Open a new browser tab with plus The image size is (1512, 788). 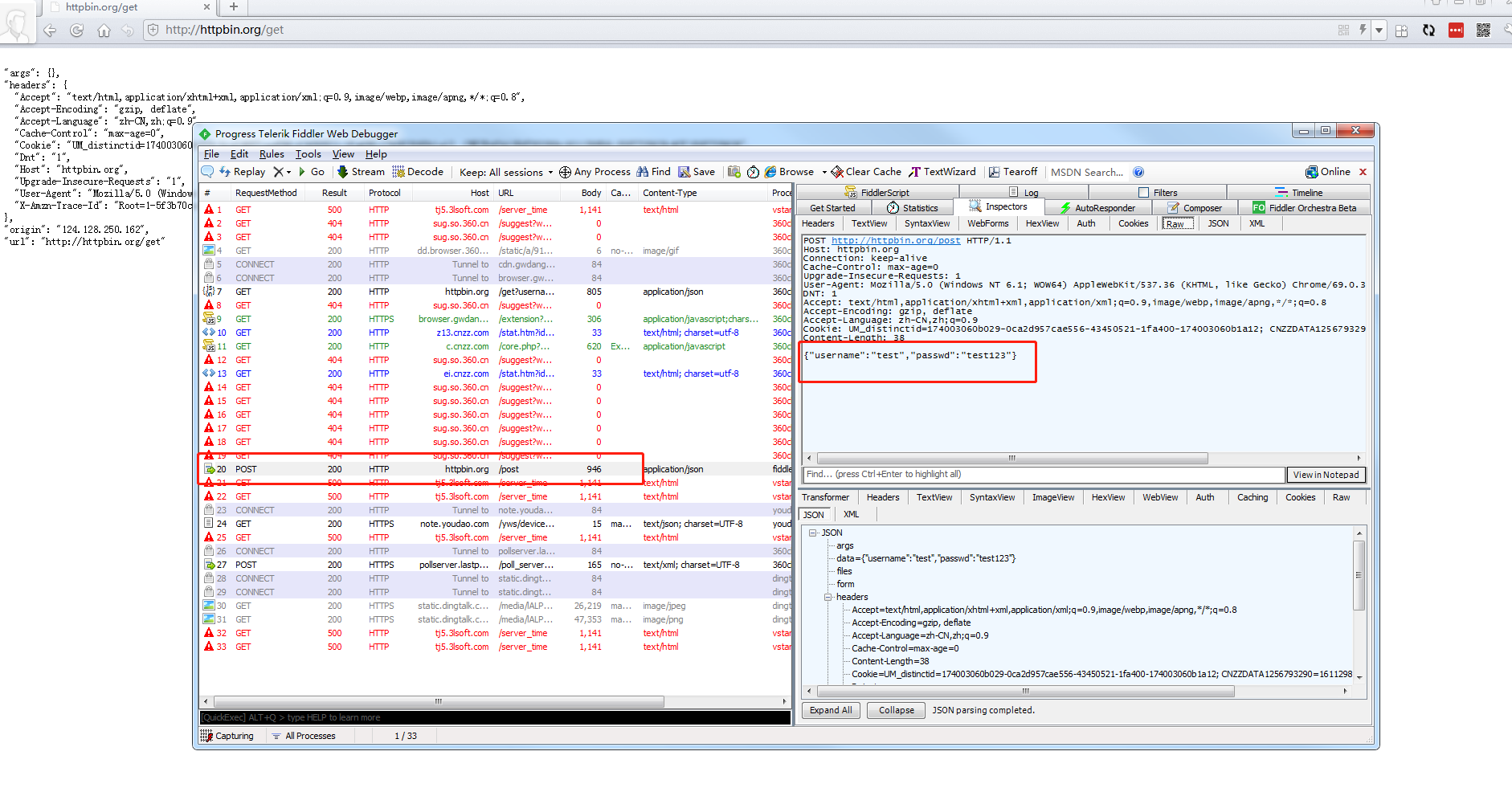tap(234, 7)
